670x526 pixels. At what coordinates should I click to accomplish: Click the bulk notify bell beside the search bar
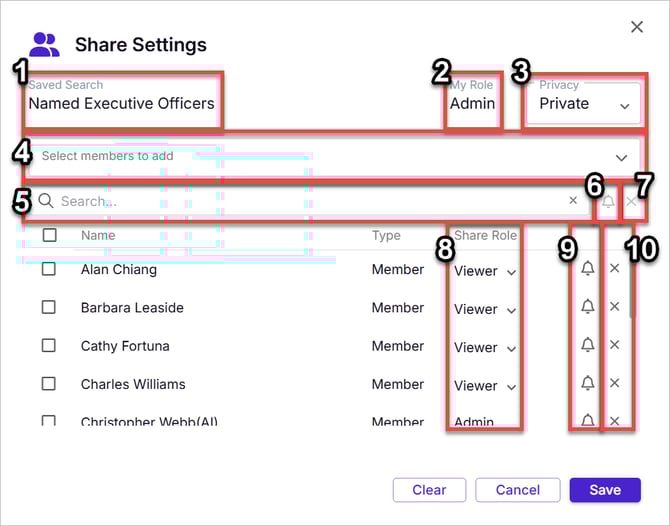608,201
